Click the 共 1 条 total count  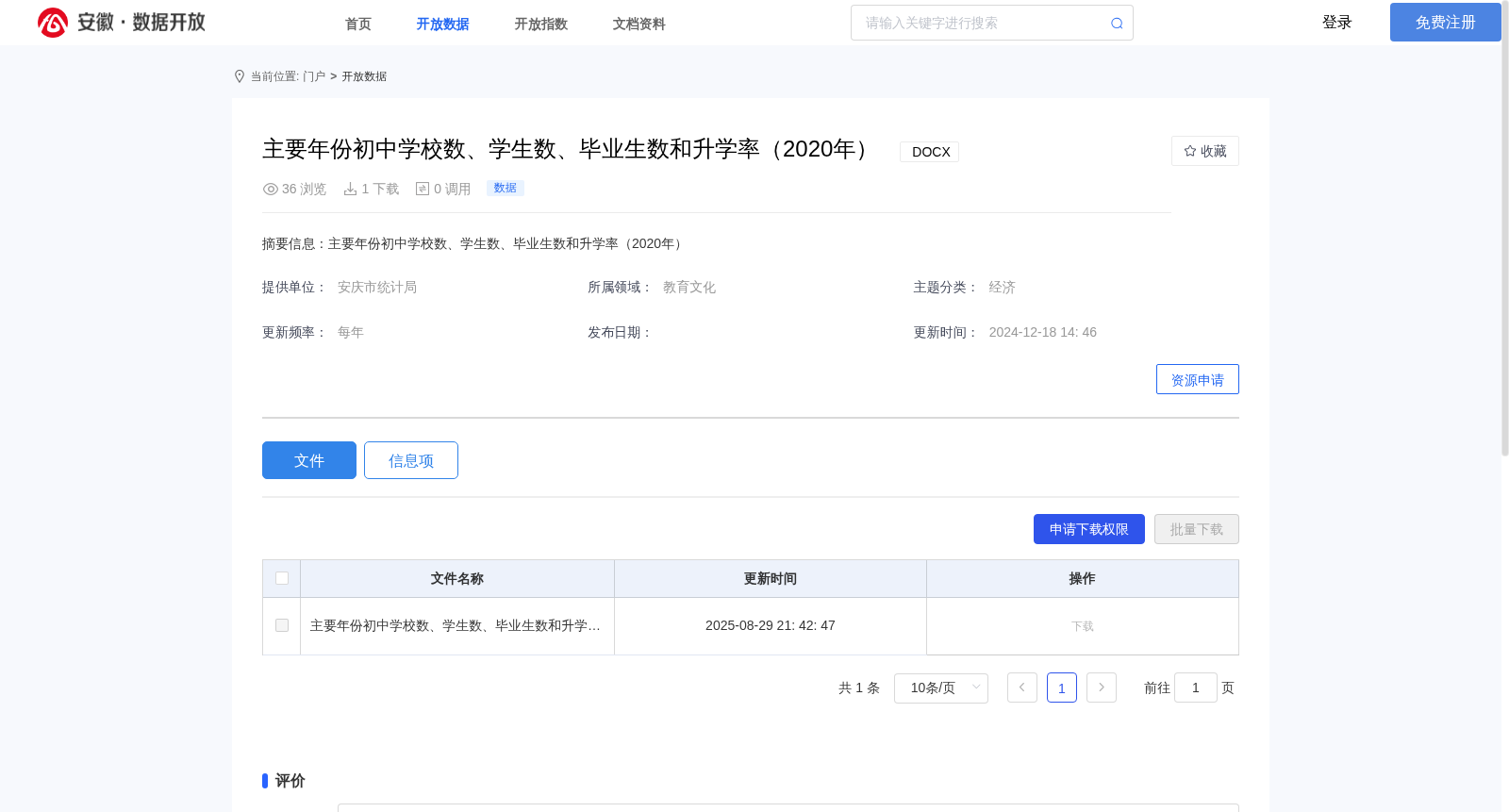859,688
